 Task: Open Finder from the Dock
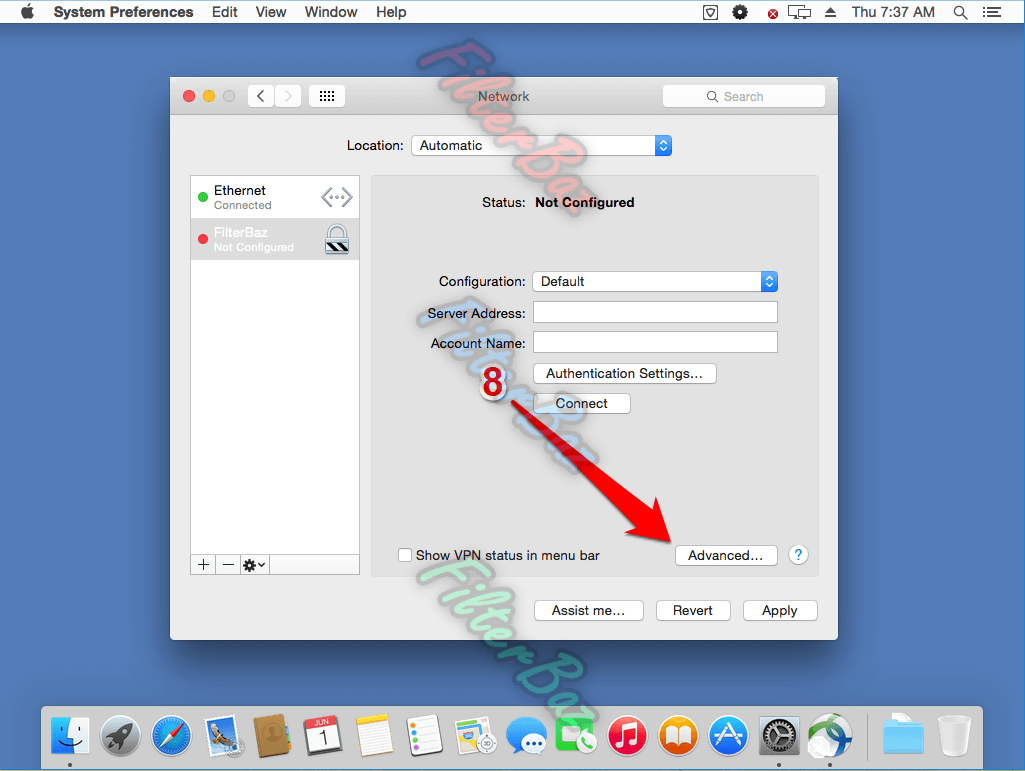click(70, 736)
